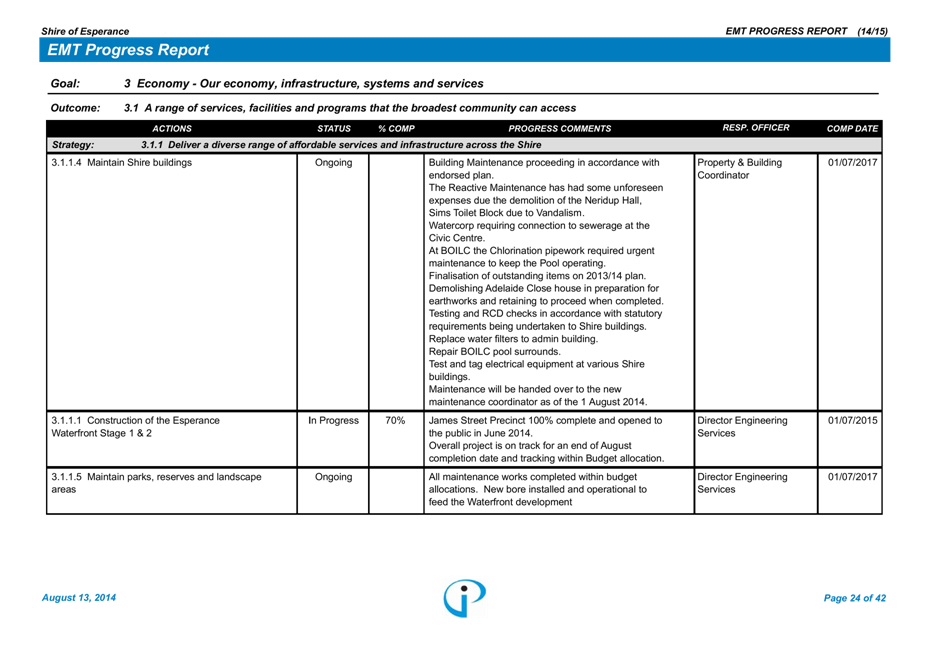Click the COMP DATE column header
Screen dimensions: 928x657
tap(852, 128)
